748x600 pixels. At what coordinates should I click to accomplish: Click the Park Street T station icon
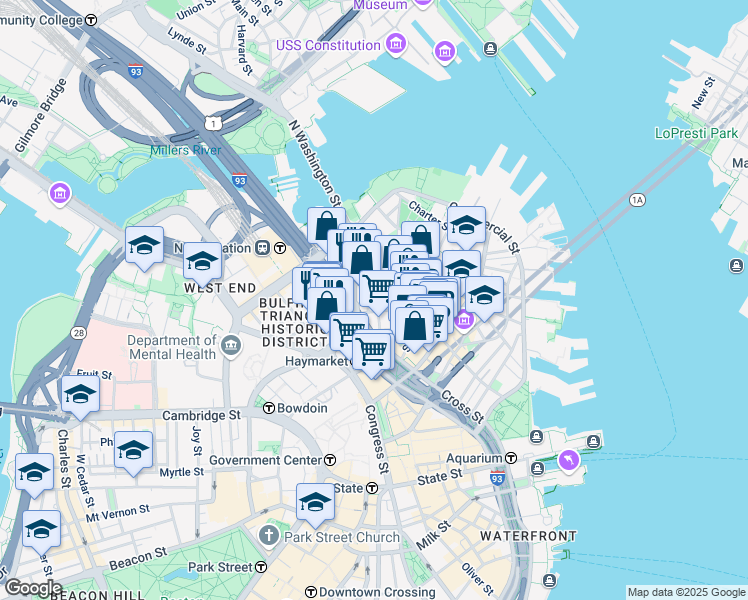[261, 567]
